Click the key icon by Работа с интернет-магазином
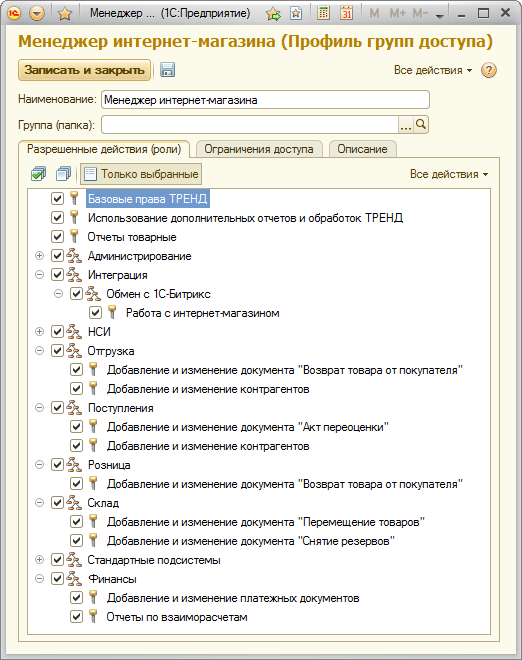522x660 pixels. point(112,312)
